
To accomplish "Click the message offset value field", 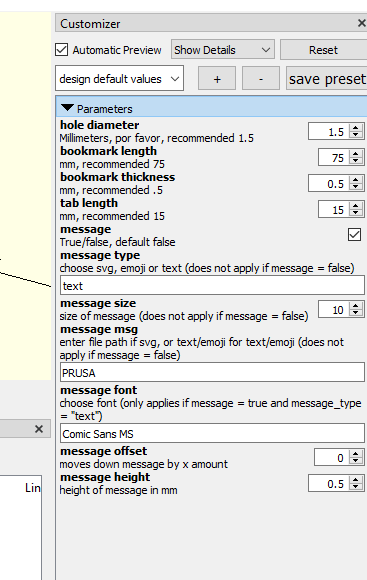I will (x=332, y=458).
